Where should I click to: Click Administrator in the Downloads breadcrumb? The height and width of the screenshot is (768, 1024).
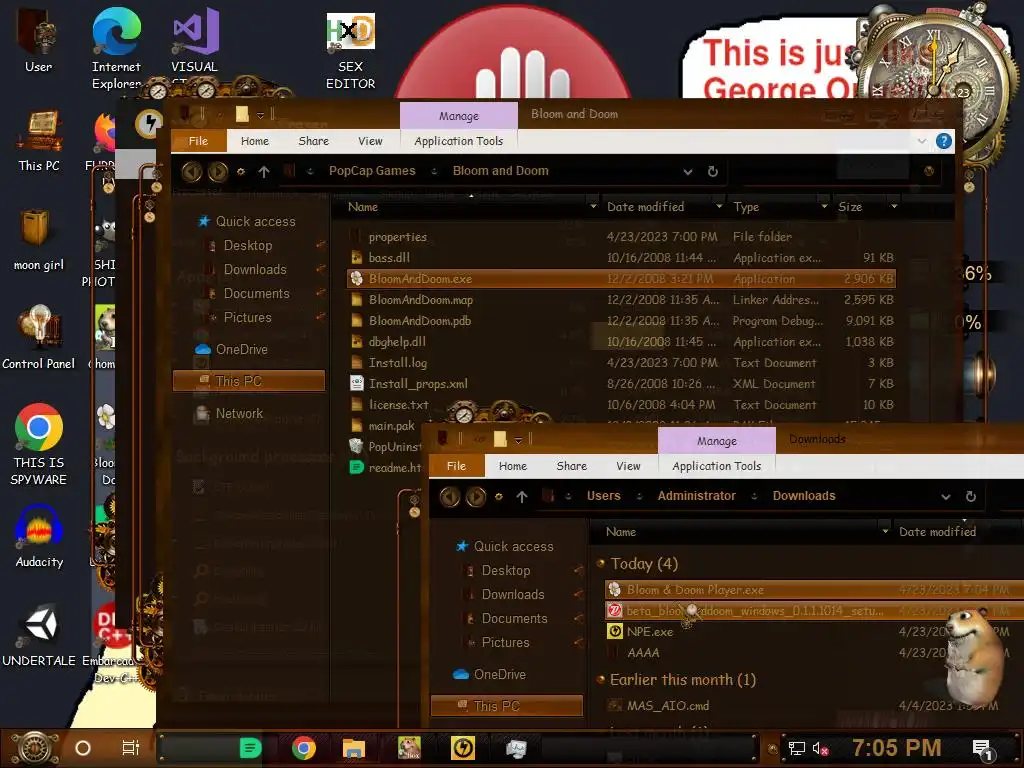point(696,496)
